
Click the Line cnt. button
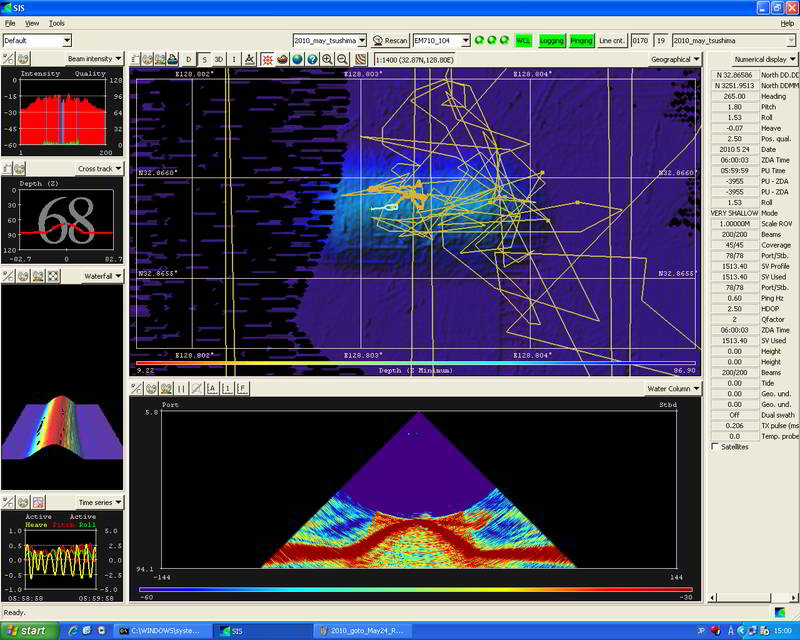click(x=611, y=40)
